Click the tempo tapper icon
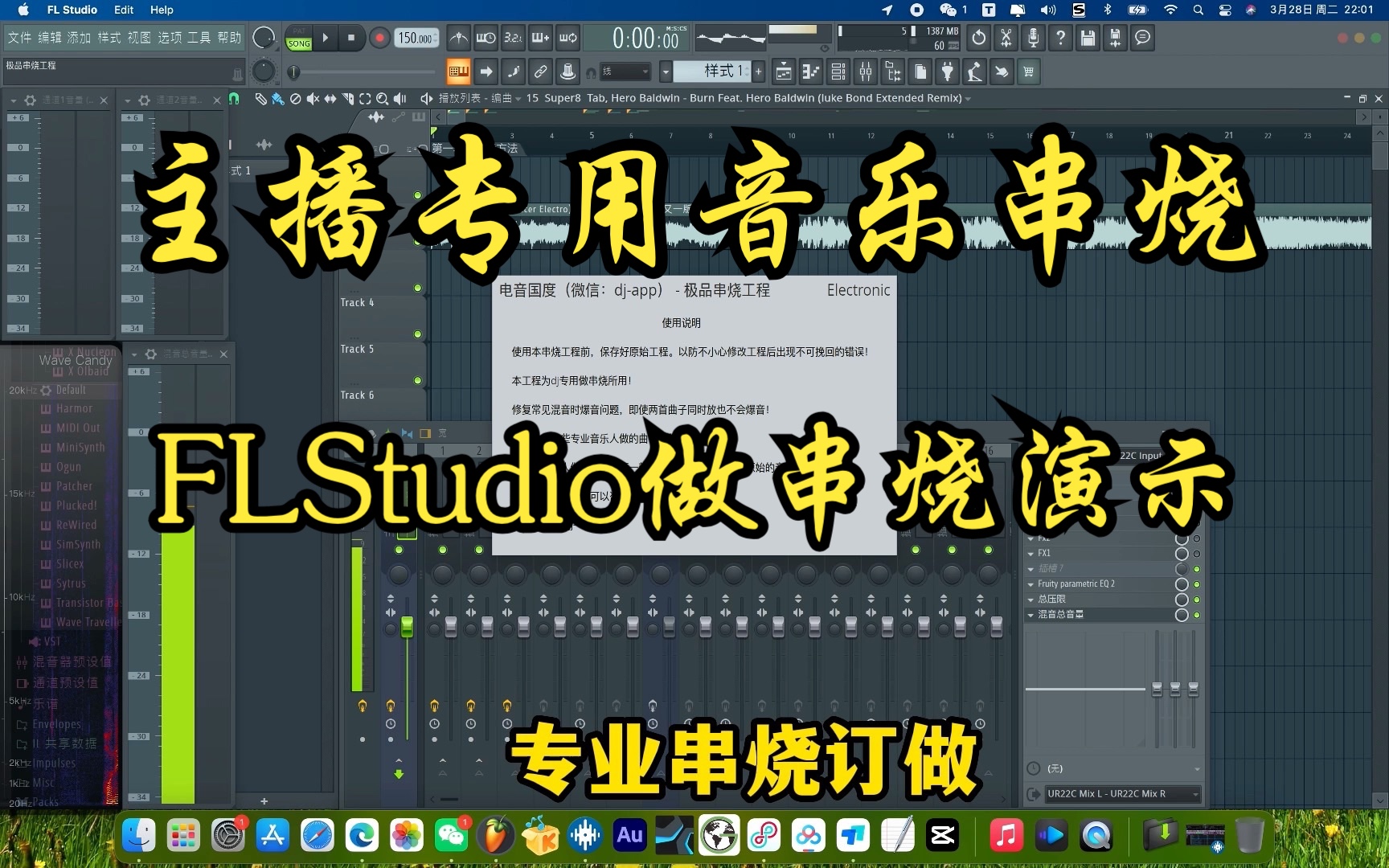Viewport: 1389px width, 868px height. [x=975, y=72]
